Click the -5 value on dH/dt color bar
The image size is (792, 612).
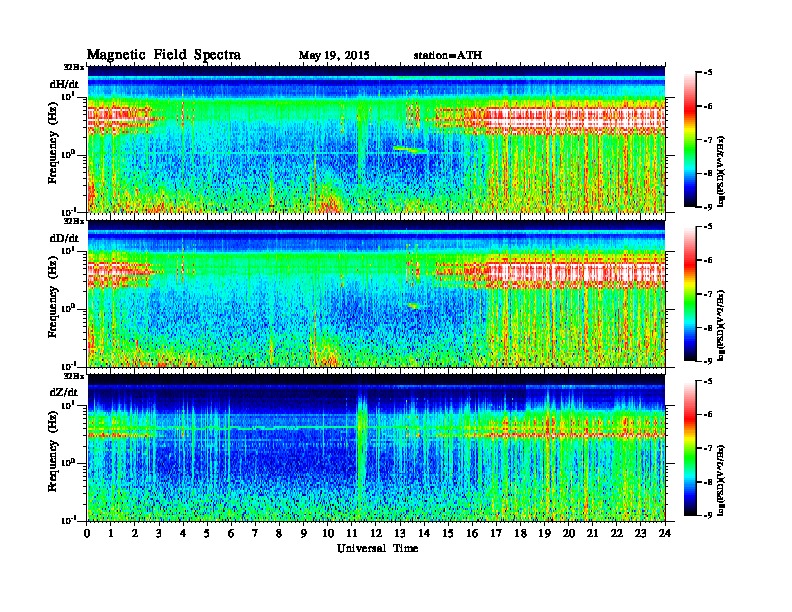pyautogui.click(x=708, y=73)
